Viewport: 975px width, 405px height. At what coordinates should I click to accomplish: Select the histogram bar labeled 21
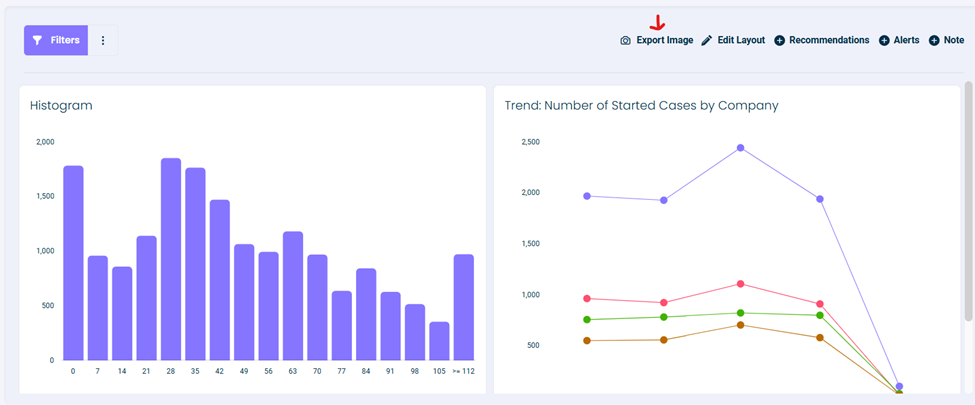point(147,298)
